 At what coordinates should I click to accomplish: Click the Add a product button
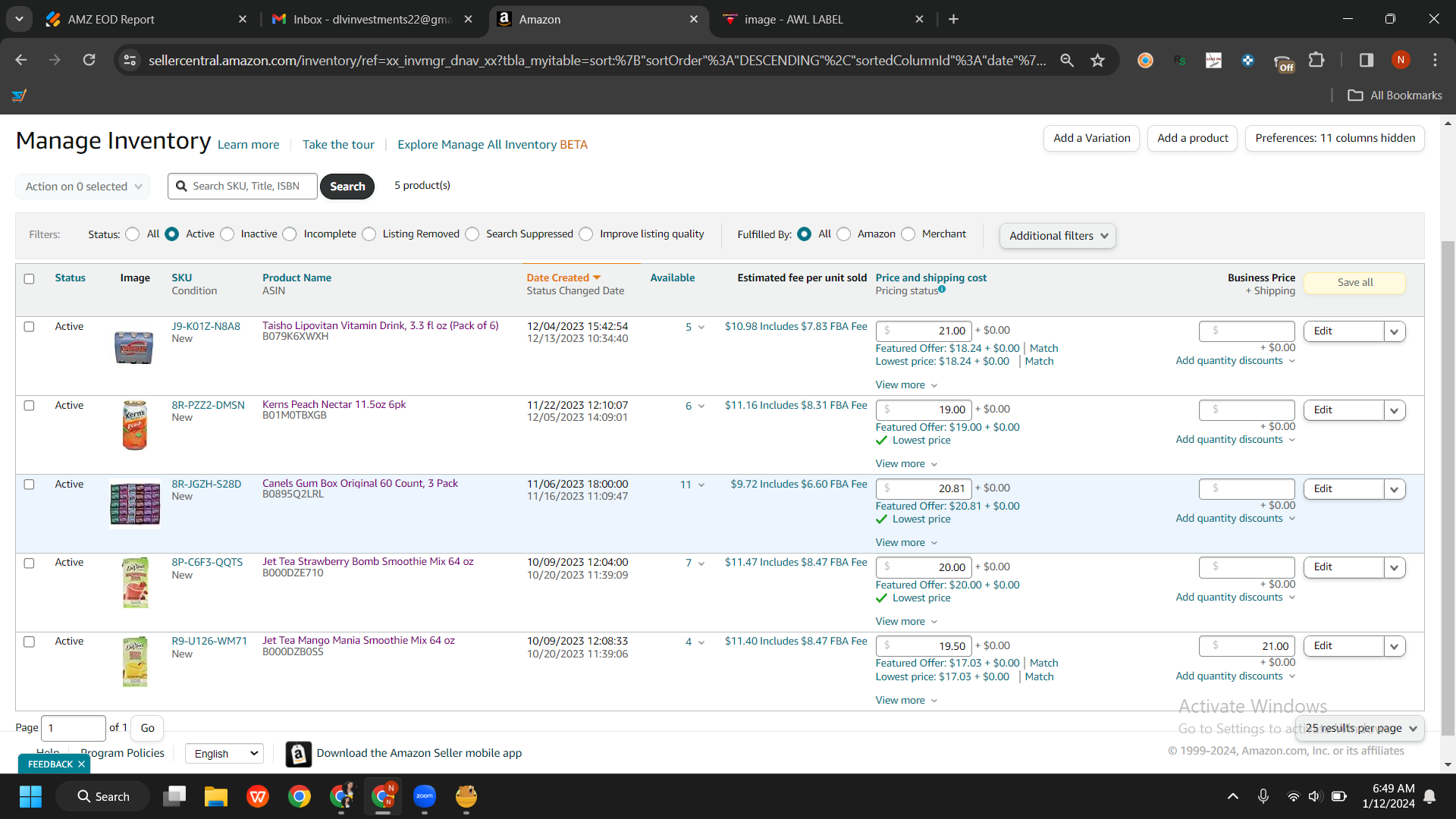(x=1192, y=138)
